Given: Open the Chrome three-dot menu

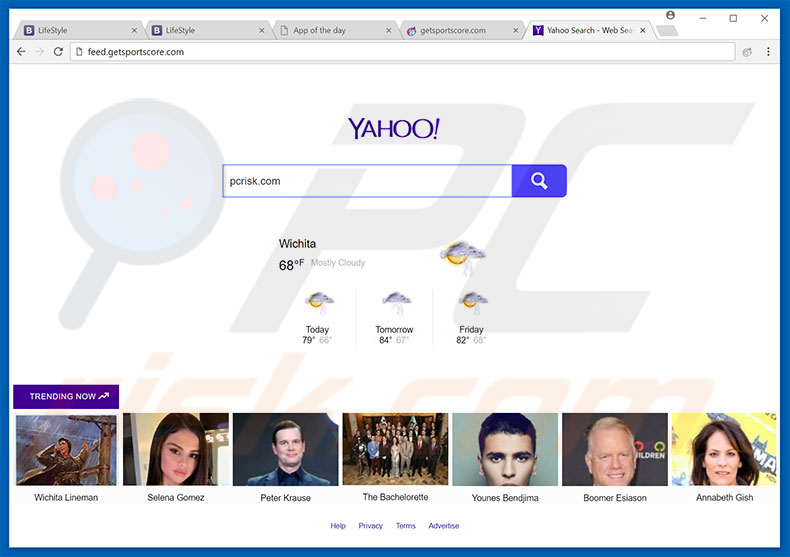Looking at the screenshot, I should click(x=768, y=51).
